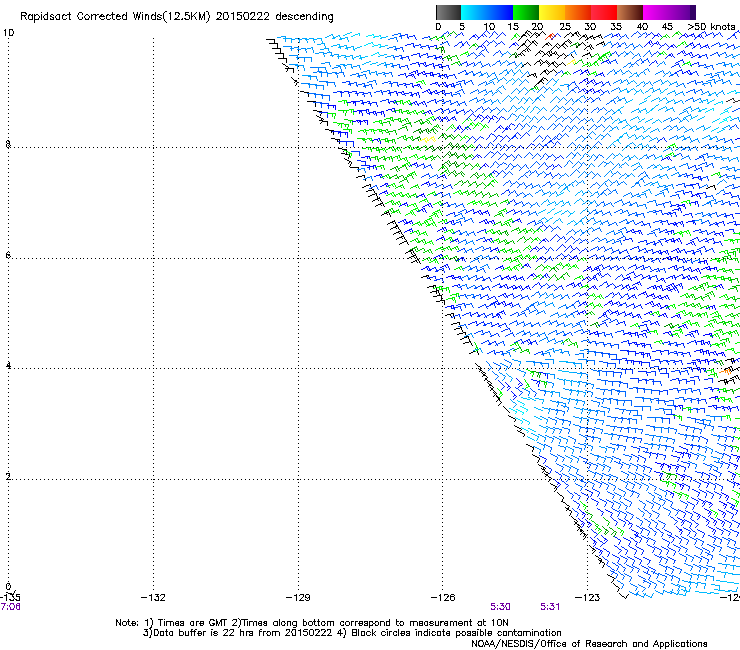Click the purple 5:31 time label

coord(550,607)
